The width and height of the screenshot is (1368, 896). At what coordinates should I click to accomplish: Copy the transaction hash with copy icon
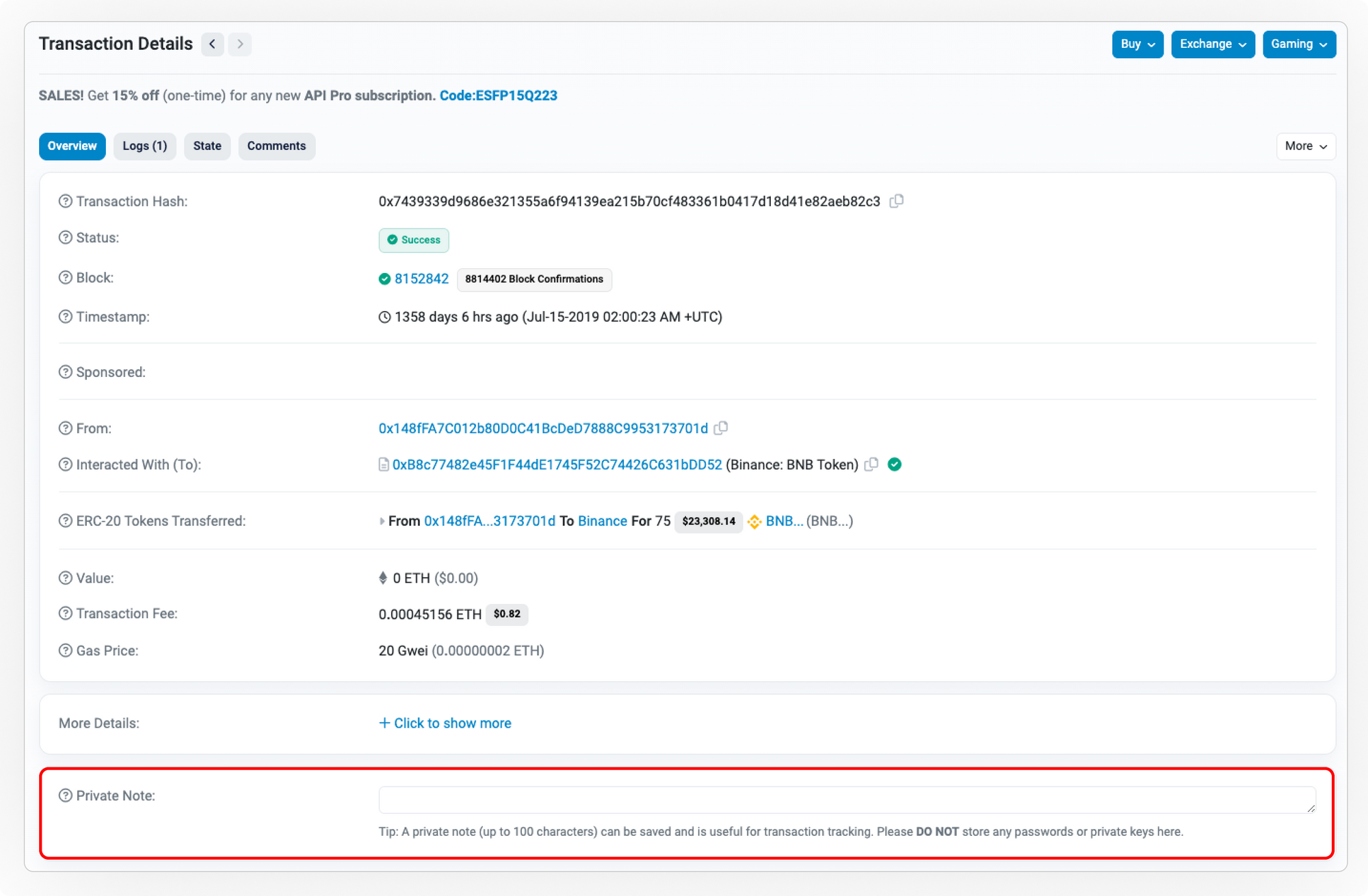coord(896,201)
